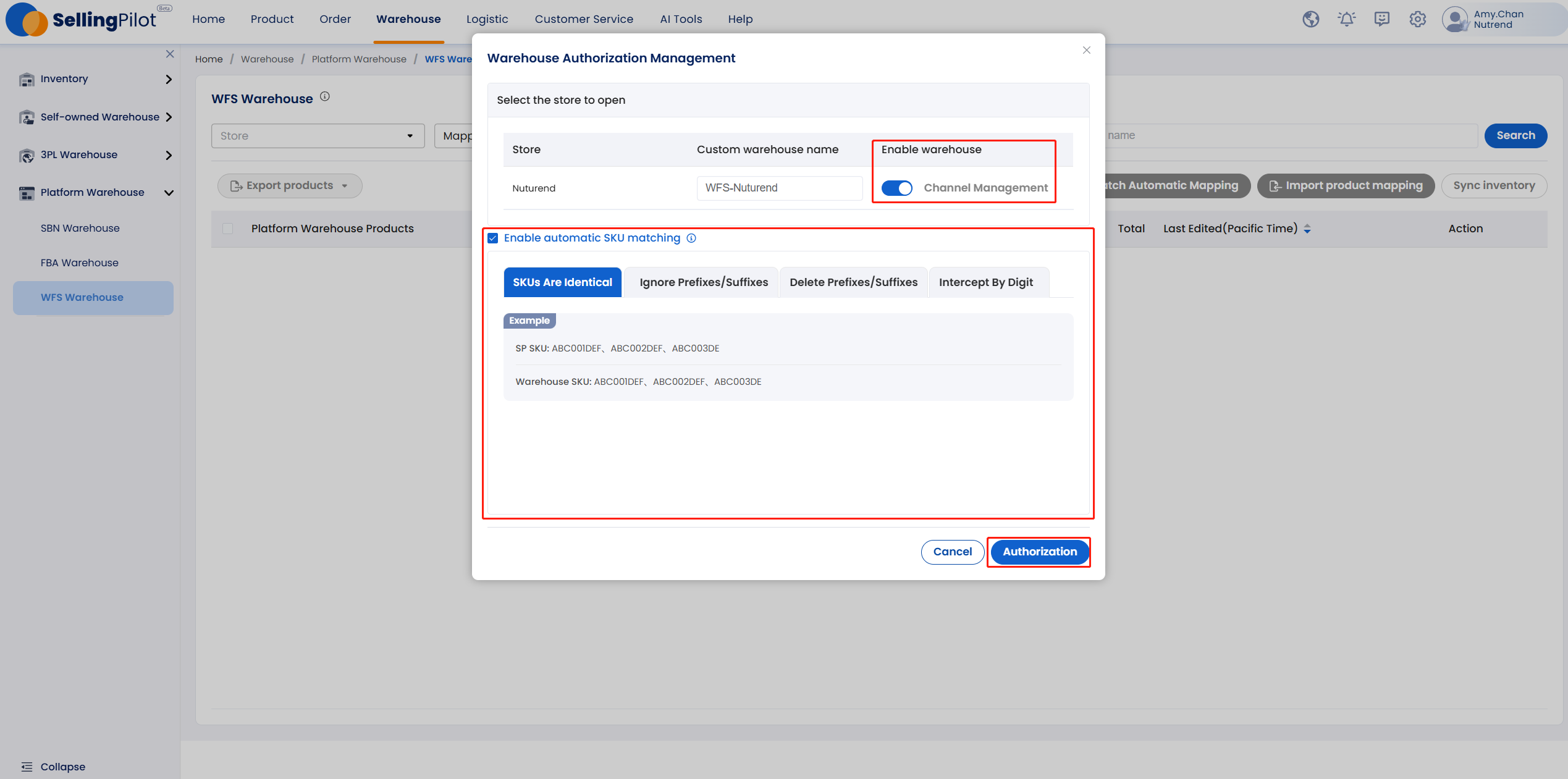Click the Nuturend store cell
The height and width of the screenshot is (779, 1568).
pyautogui.click(x=534, y=188)
